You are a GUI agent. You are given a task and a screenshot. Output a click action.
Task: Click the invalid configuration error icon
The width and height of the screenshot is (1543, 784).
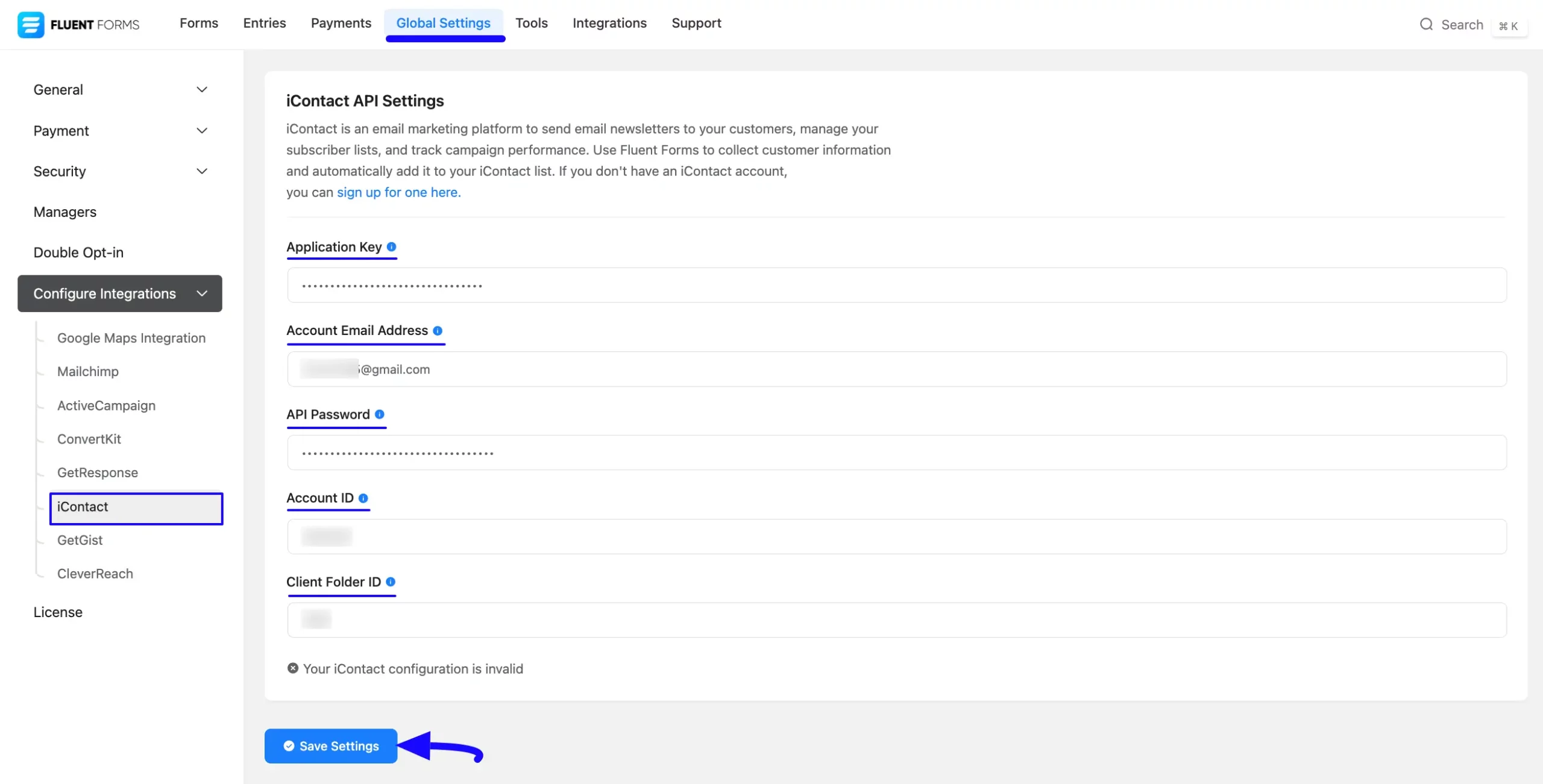[x=293, y=668]
